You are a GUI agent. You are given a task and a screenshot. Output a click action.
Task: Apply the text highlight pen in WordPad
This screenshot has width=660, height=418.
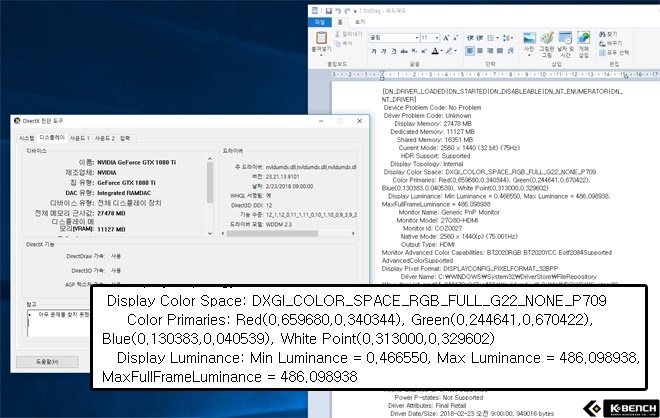click(x=449, y=51)
